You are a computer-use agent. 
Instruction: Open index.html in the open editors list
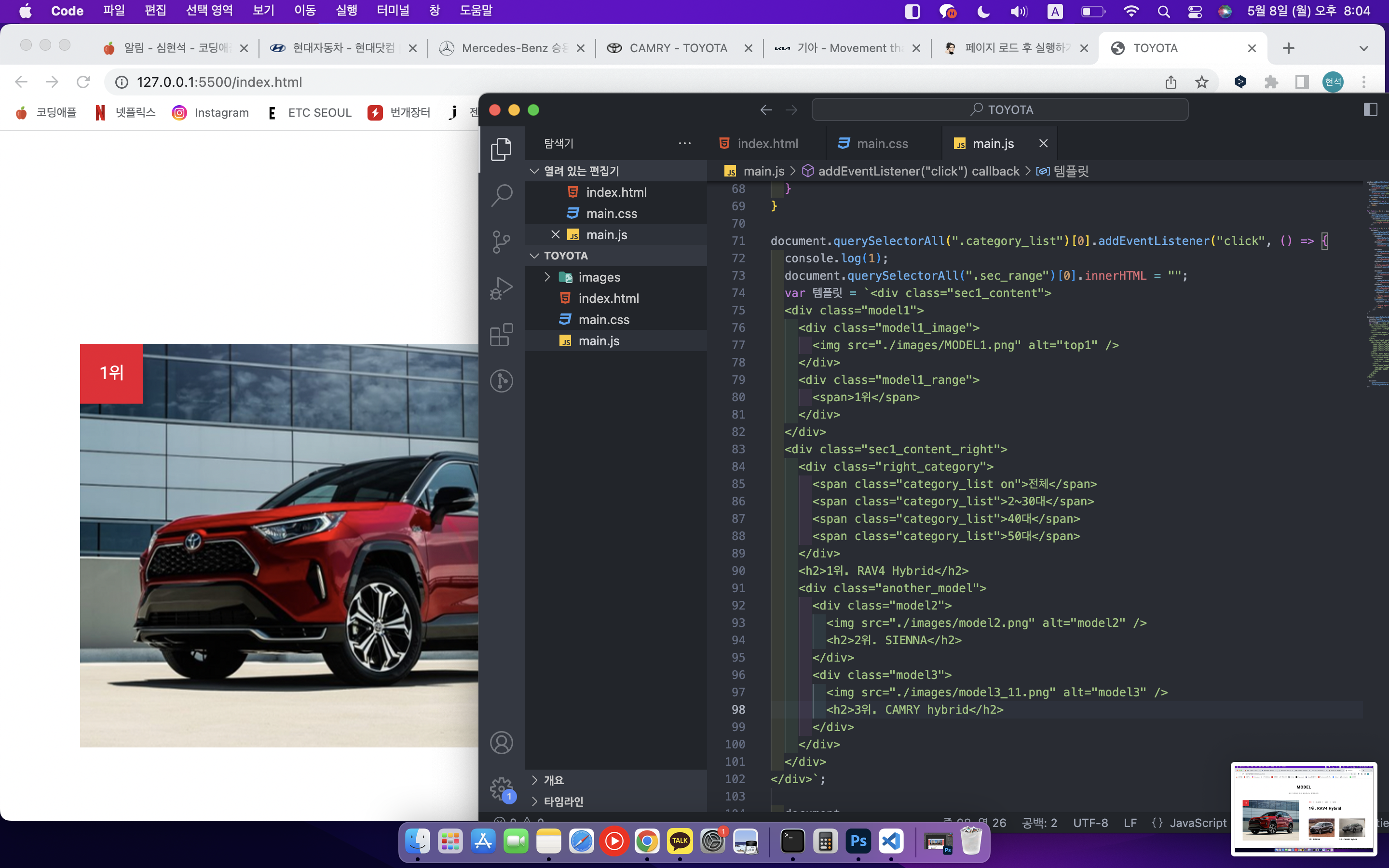(x=616, y=192)
